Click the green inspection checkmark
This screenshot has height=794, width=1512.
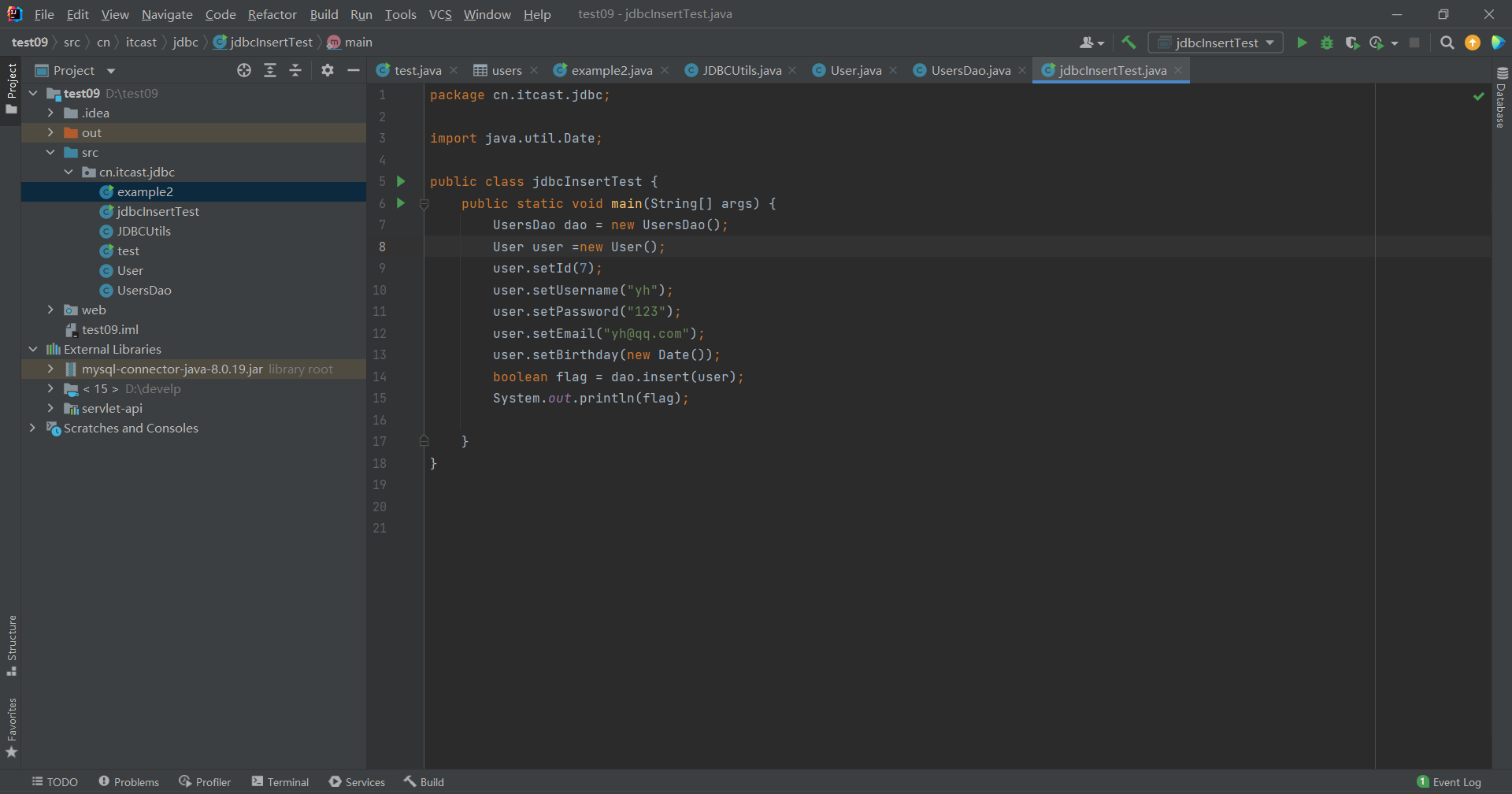click(x=1478, y=96)
